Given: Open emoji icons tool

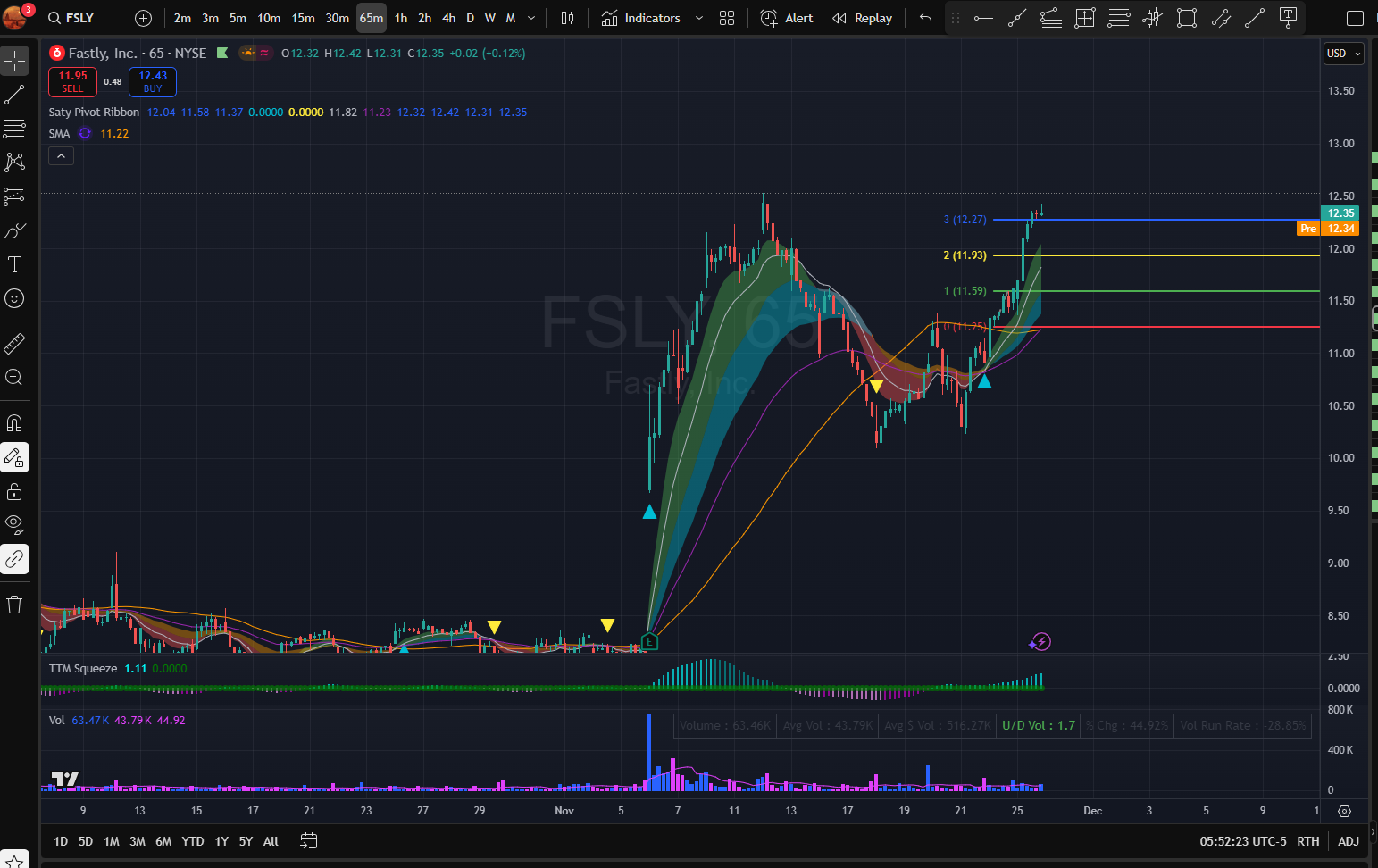Looking at the screenshot, I should (15, 298).
